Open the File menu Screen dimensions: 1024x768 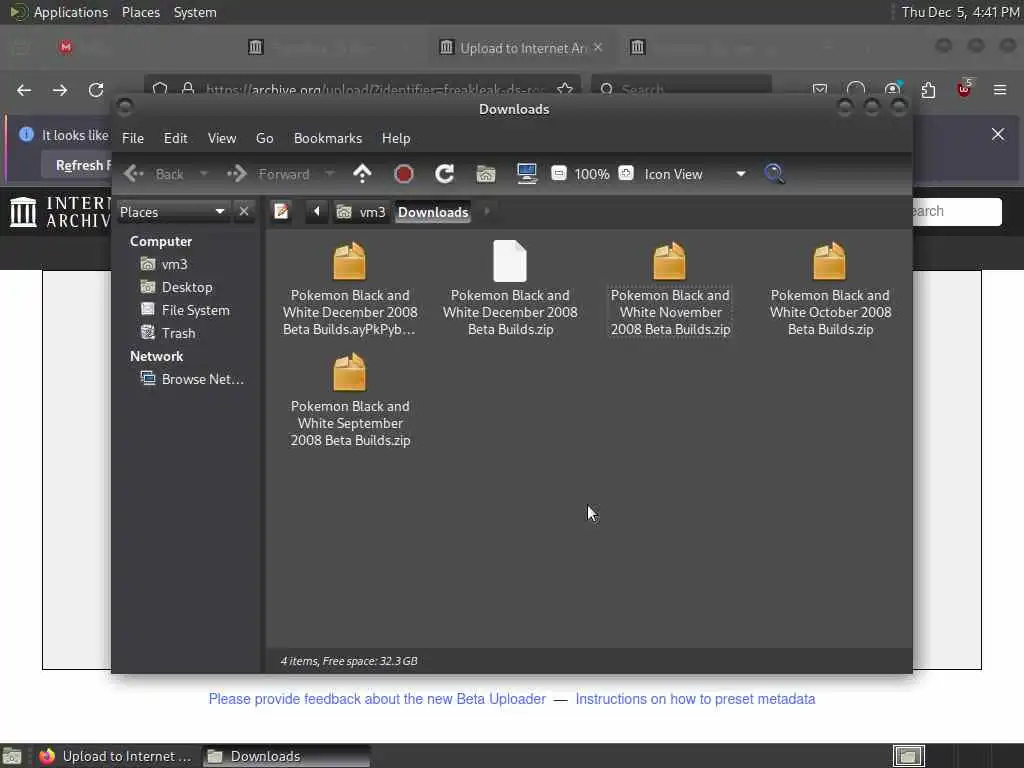click(x=133, y=138)
